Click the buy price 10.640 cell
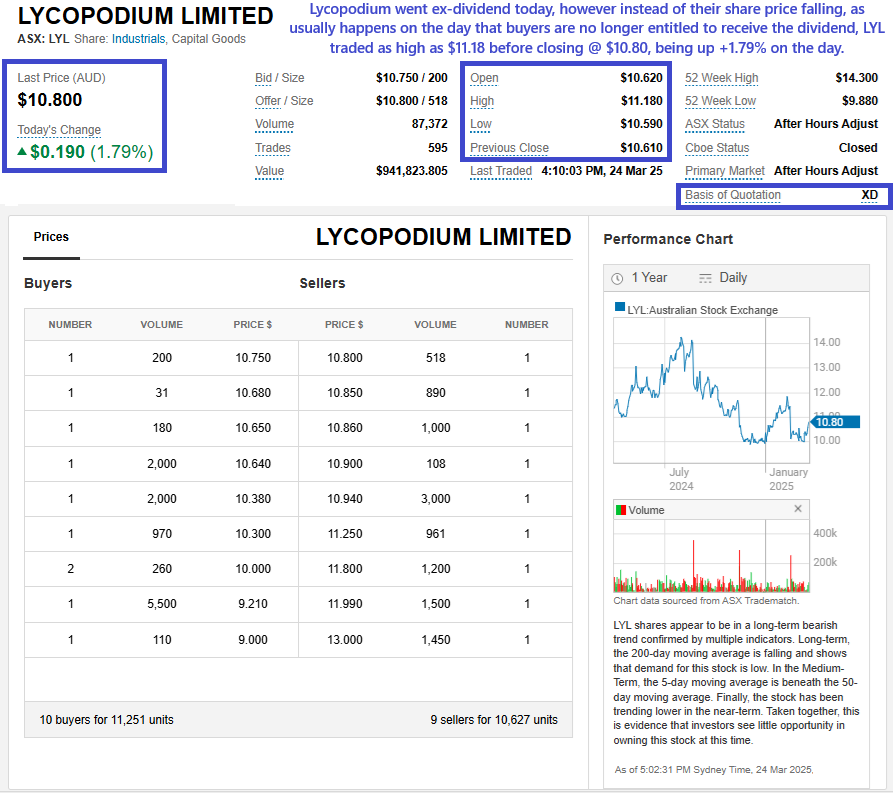 point(253,464)
